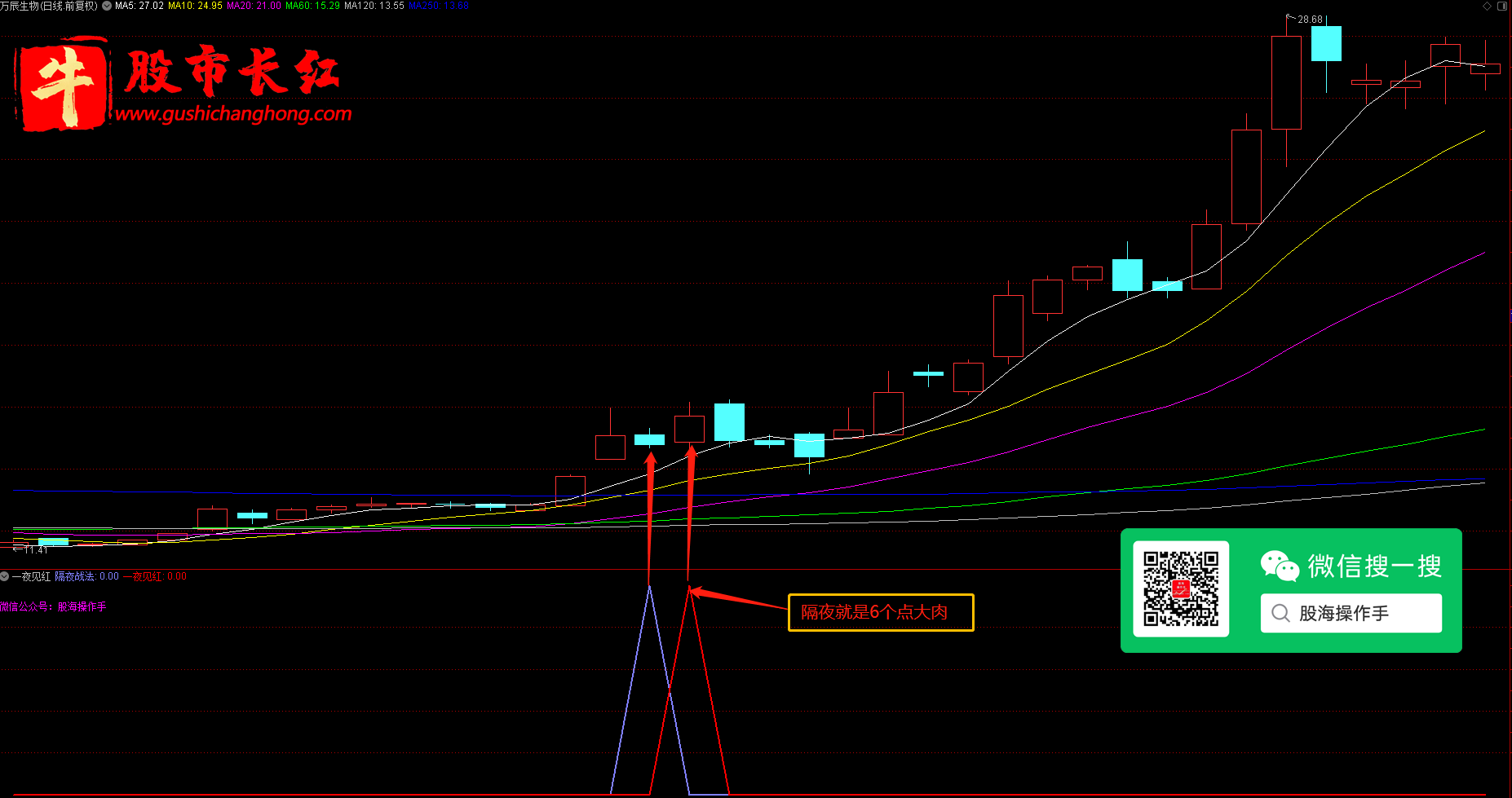Select the MA10: 24.95 label
The width and height of the screenshot is (1512, 798).
tap(195, 6)
